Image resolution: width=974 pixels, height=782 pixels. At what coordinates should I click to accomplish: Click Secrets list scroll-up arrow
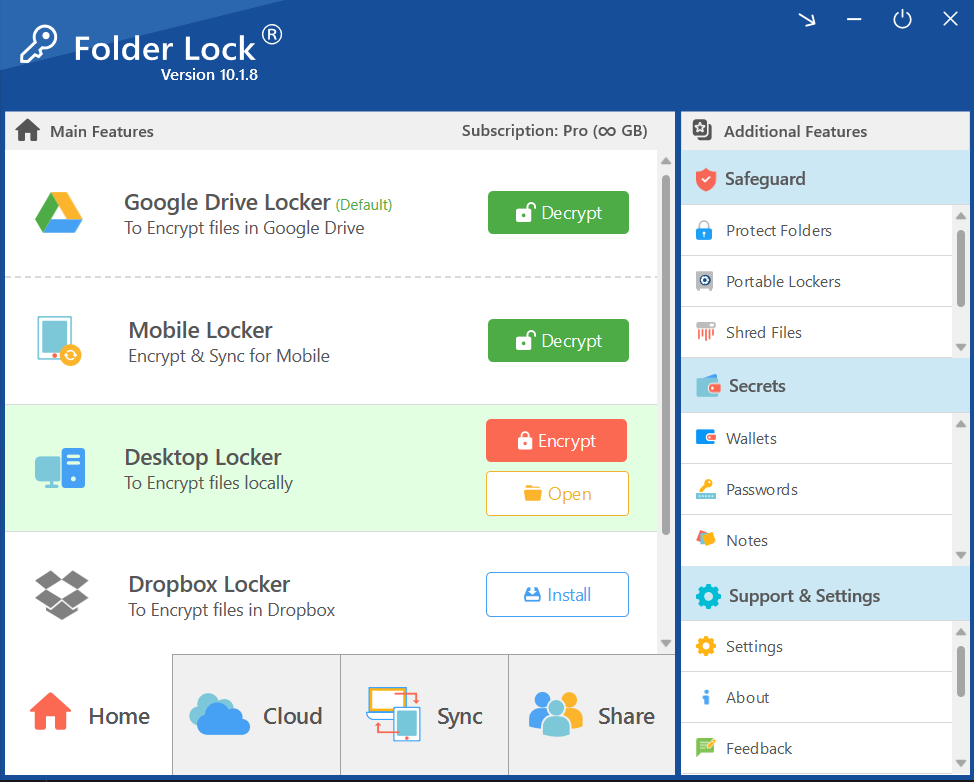click(x=961, y=424)
